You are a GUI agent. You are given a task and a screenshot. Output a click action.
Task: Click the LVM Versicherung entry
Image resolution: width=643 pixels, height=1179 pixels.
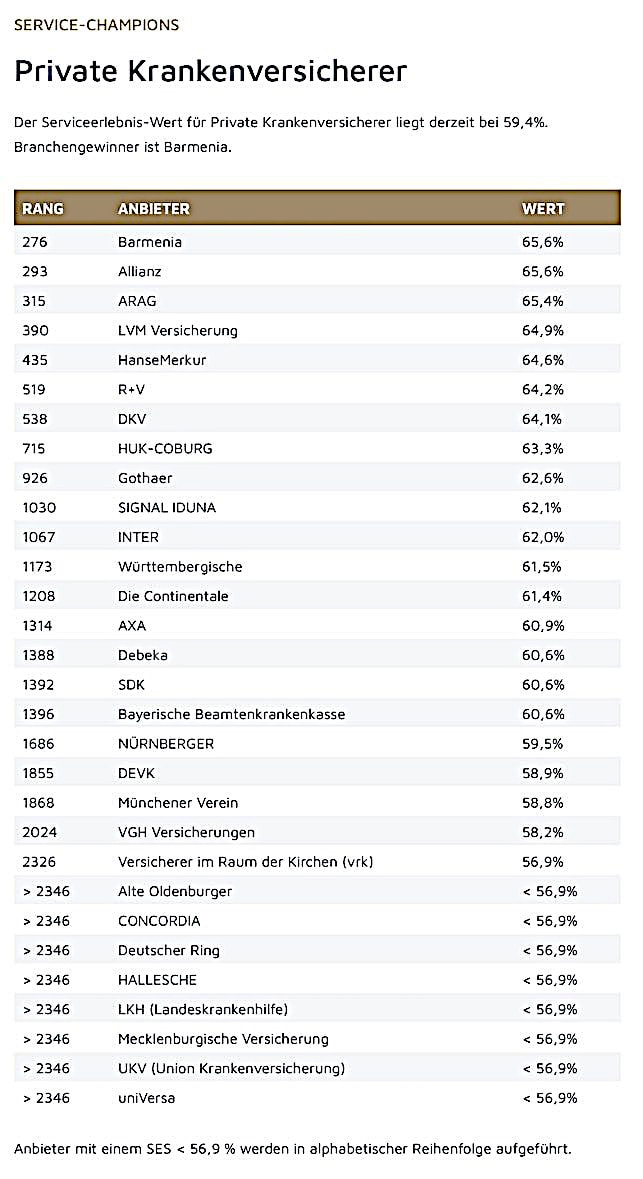(x=178, y=330)
